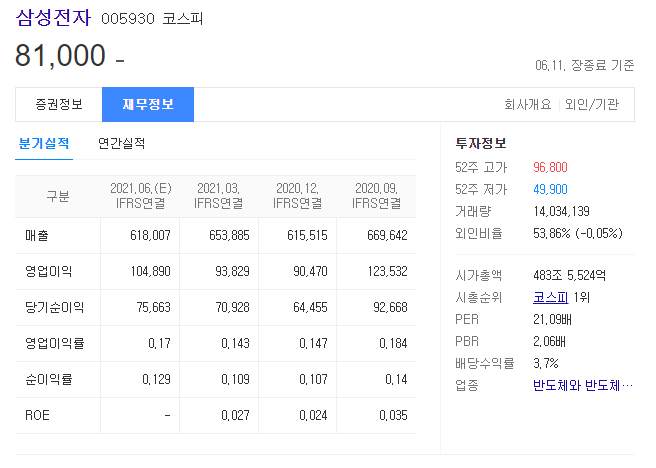The image size is (656, 468).
Task: Click the operating margin value 0.184
Action: (x=393, y=343)
